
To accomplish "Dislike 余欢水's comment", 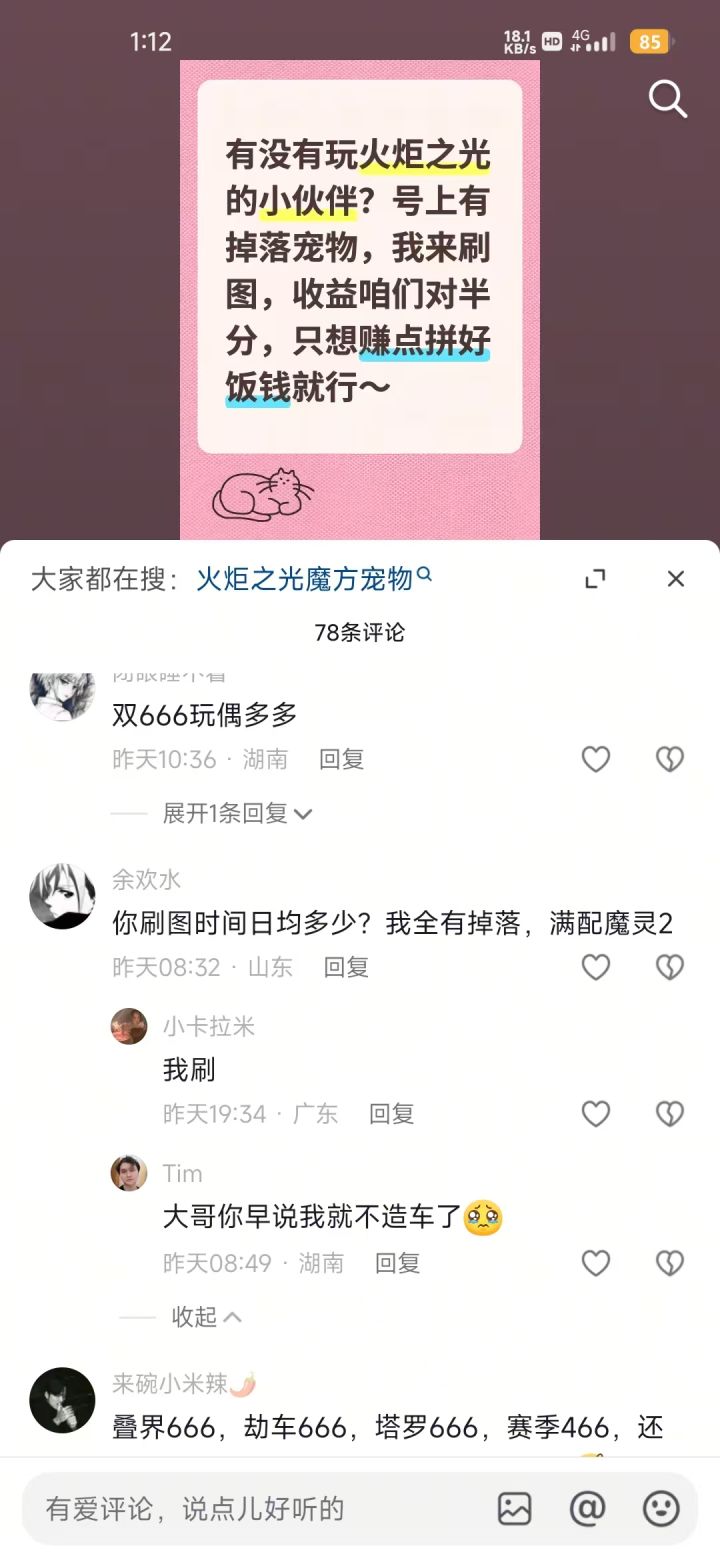I will [x=669, y=967].
